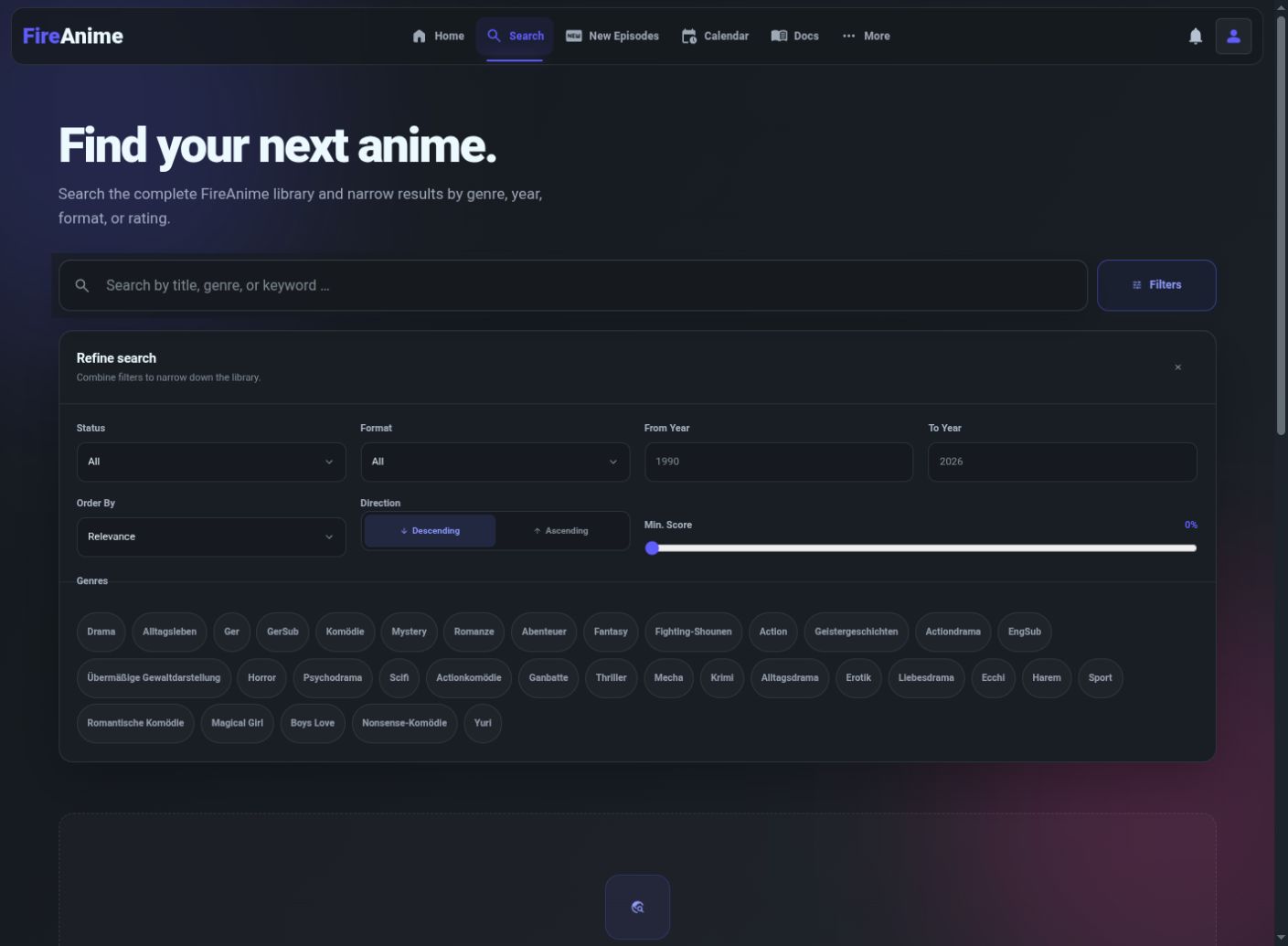
Task: Pick the Mecha genre chip
Action: (x=668, y=678)
